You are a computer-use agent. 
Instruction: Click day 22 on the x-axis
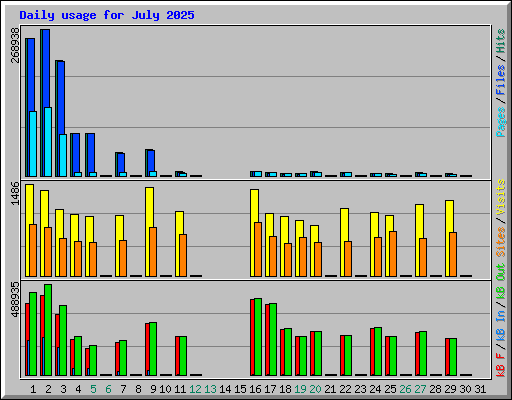[x=345, y=389]
